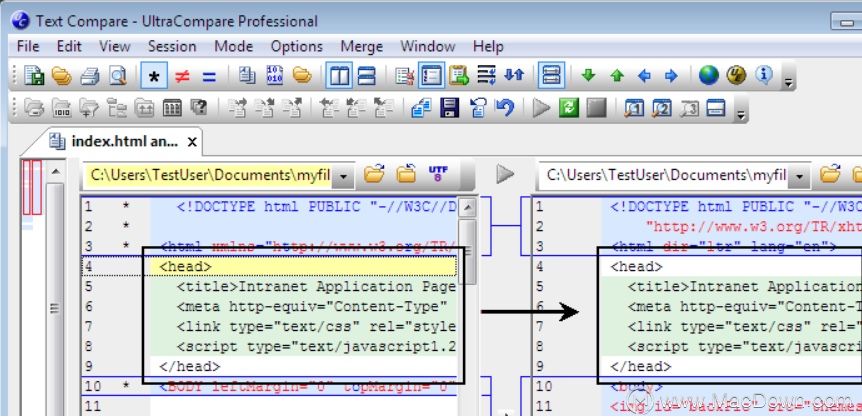Click the gray play arrow between file paths
This screenshot has width=862, height=420.
pyautogui.click(x=505, y=174)
